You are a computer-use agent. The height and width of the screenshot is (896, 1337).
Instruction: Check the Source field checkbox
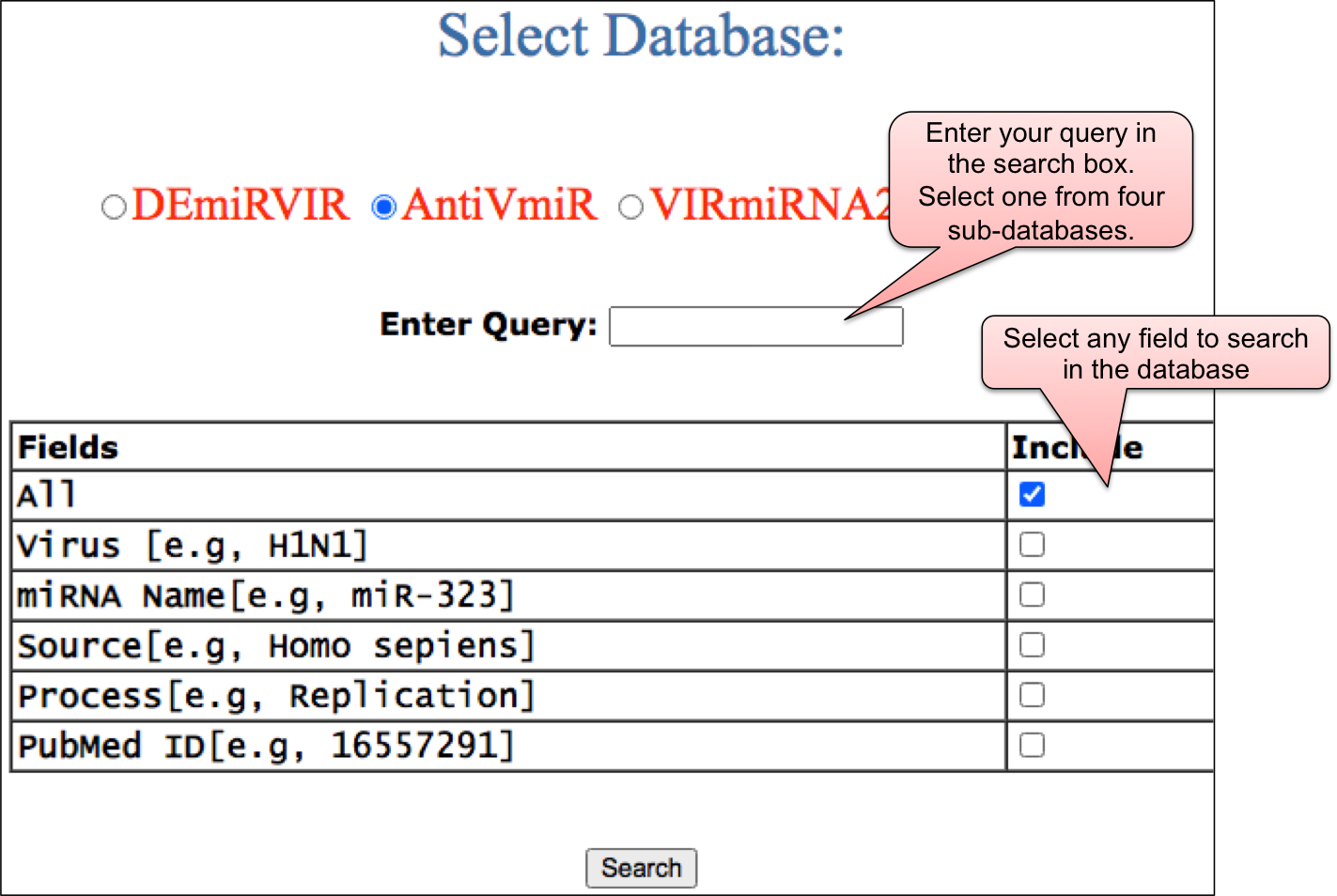tap(1032, 645)
